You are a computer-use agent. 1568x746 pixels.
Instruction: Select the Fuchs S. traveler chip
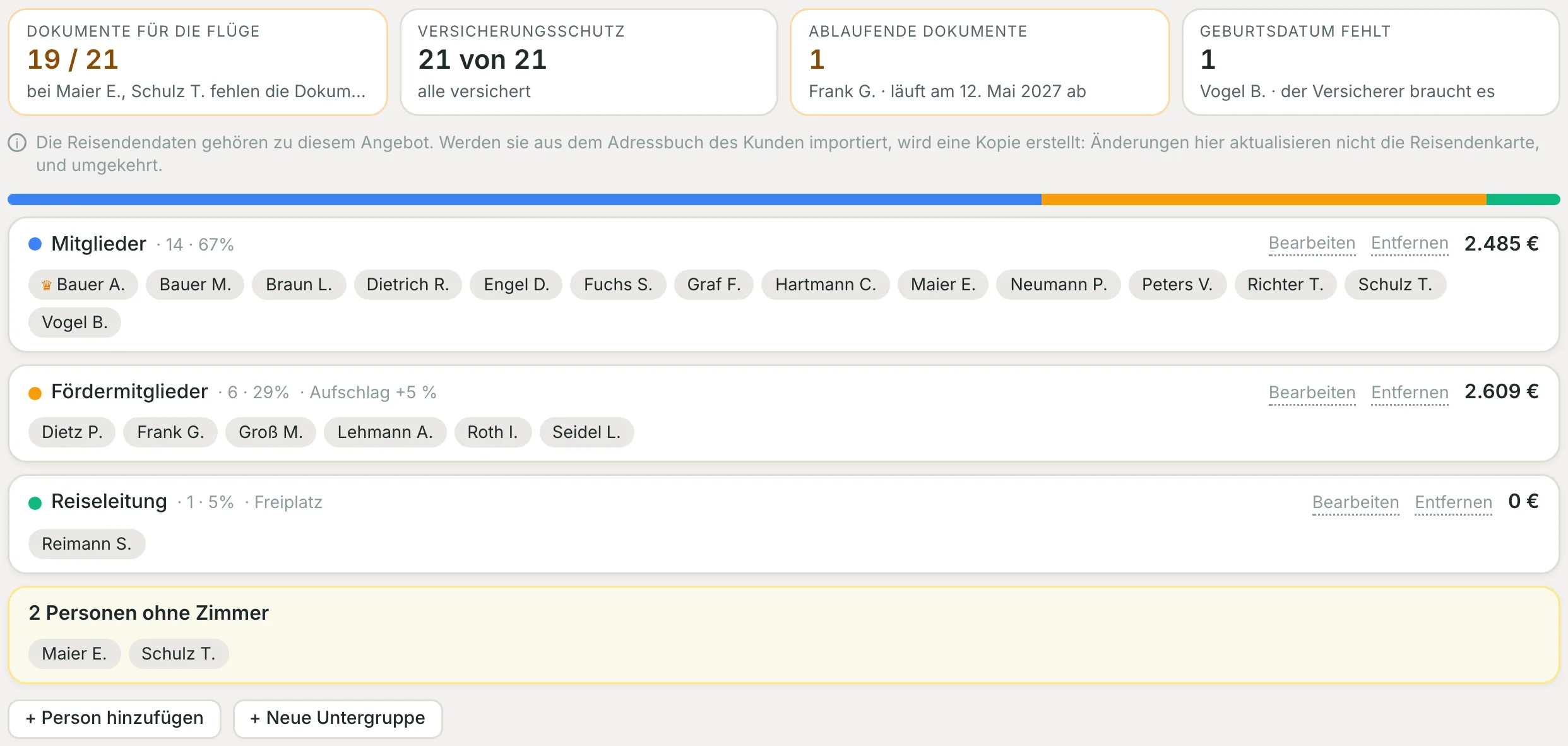(x=618, y=285)
